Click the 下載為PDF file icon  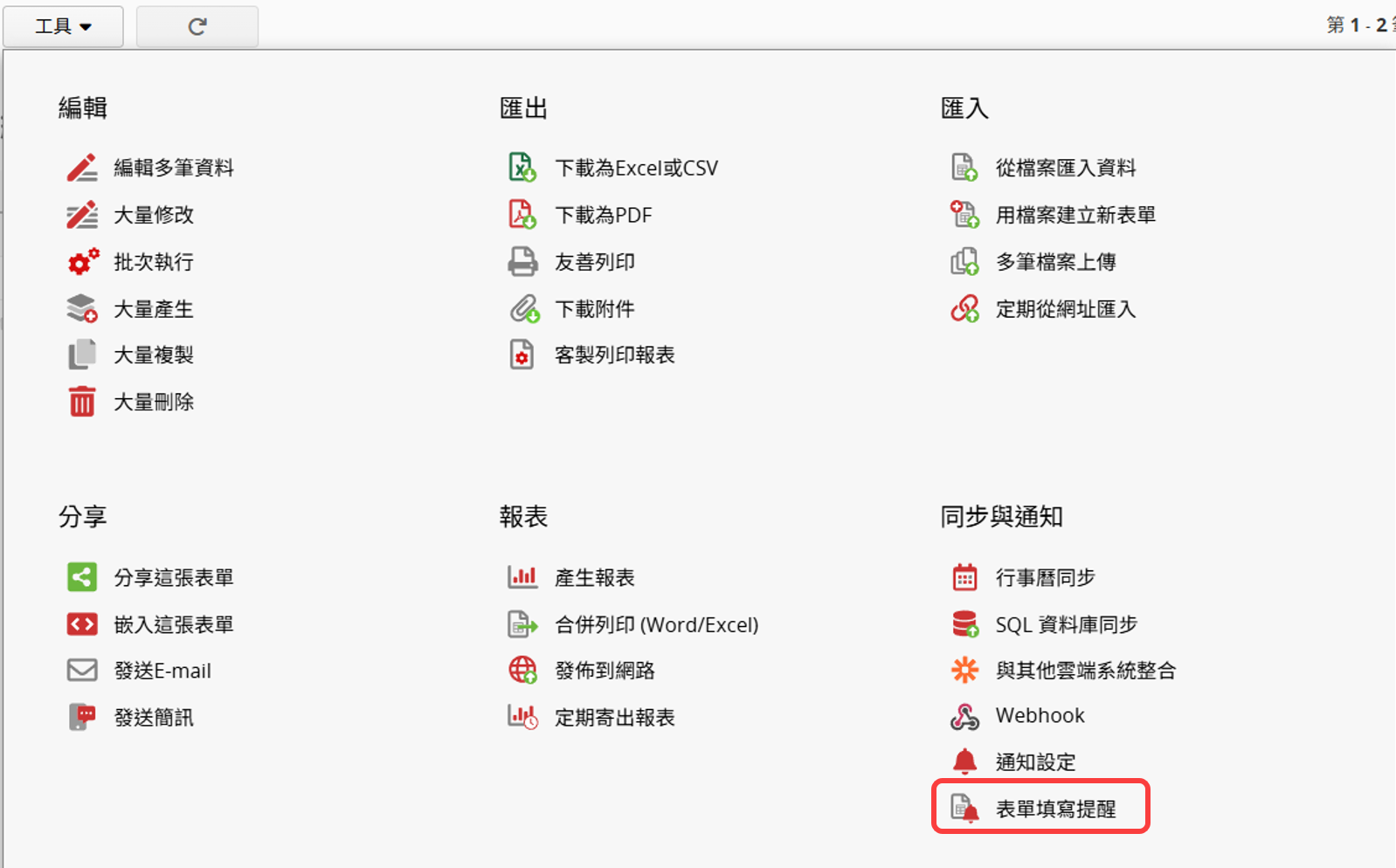click(522, 214)
